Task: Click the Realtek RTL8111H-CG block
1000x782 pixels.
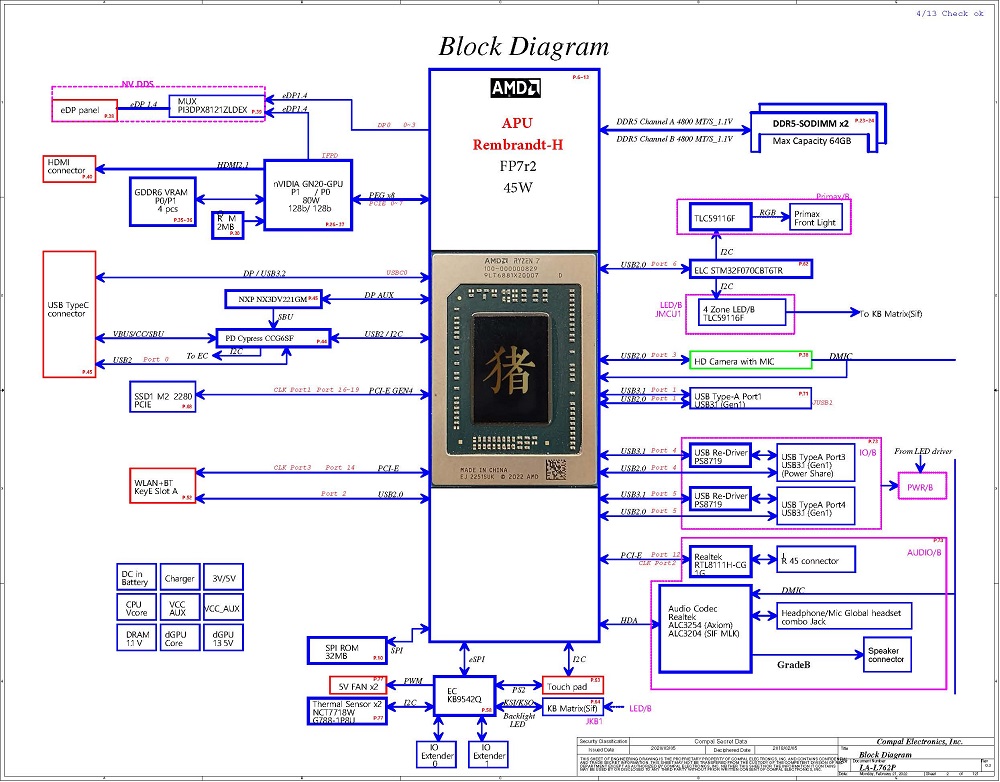Action: point(721,562)
